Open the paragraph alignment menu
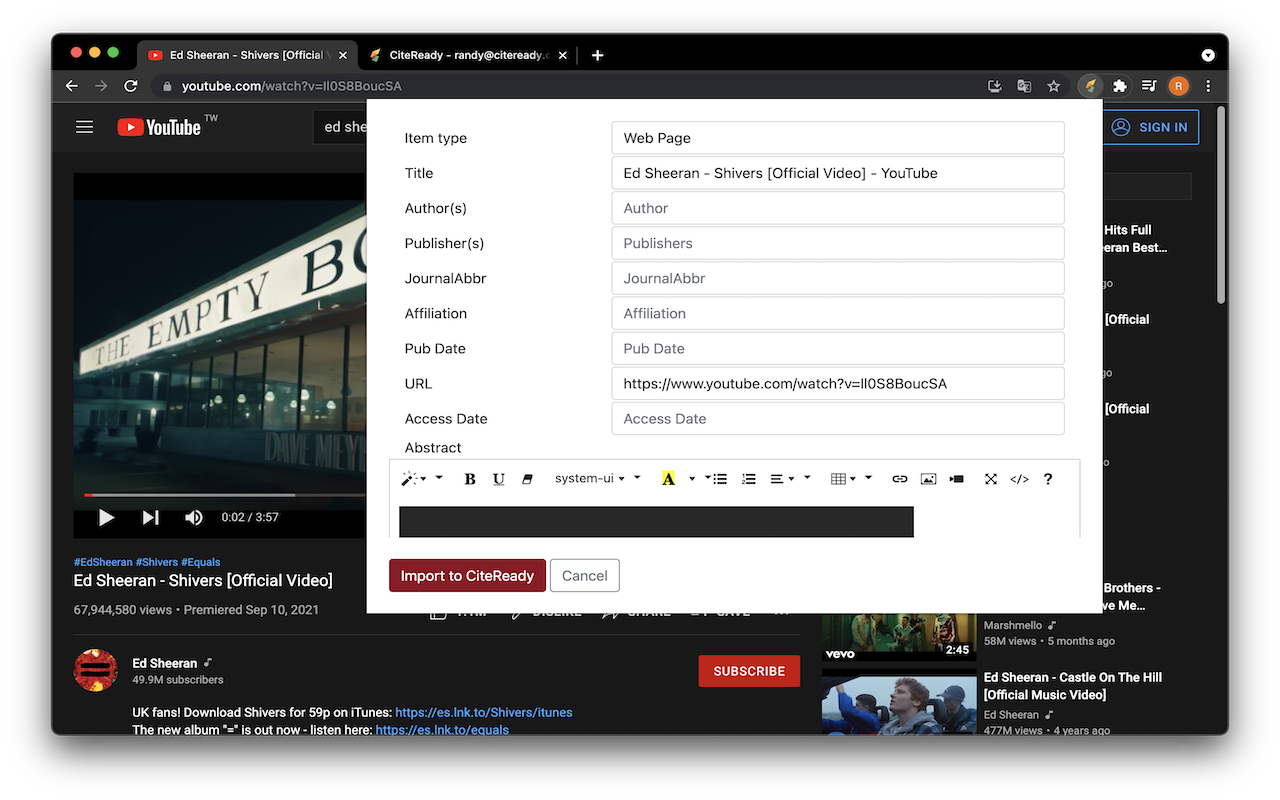This screenshot has width=1280, height=800. tap(782, 479)
